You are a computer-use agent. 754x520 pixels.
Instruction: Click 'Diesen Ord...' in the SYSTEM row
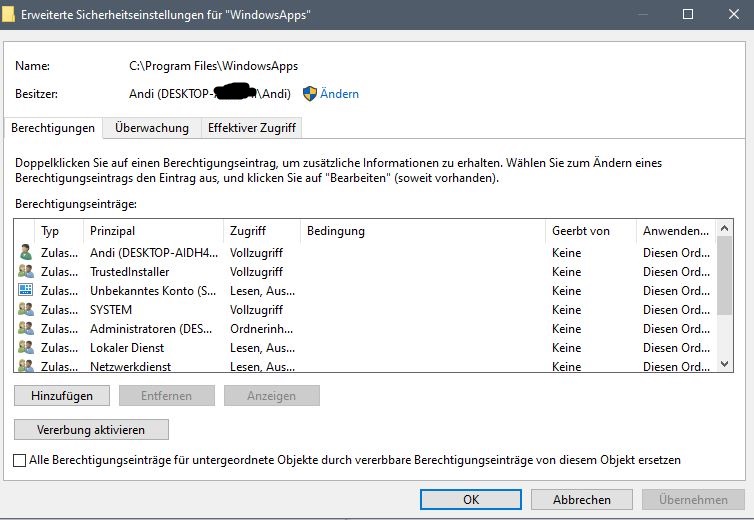click(x=676, y=310)
